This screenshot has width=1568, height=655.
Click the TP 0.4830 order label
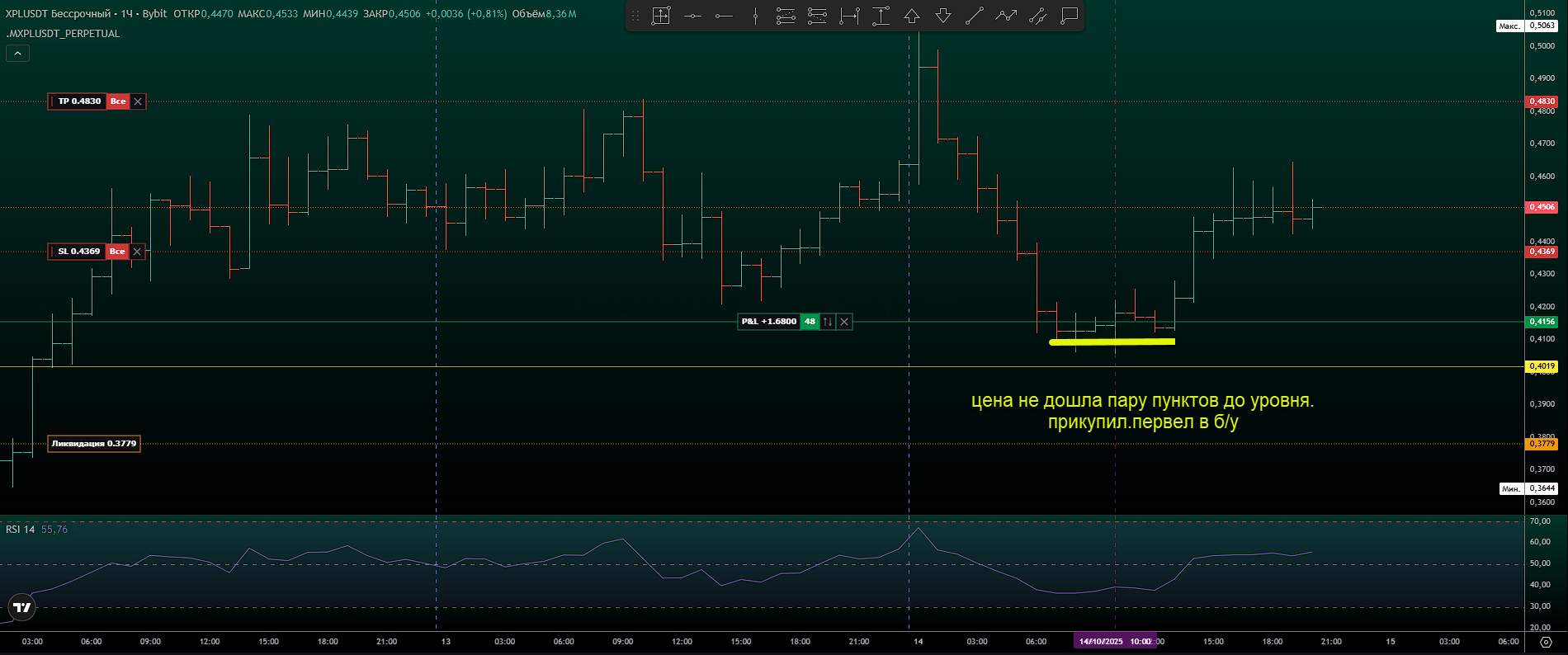tap(78, 101)
